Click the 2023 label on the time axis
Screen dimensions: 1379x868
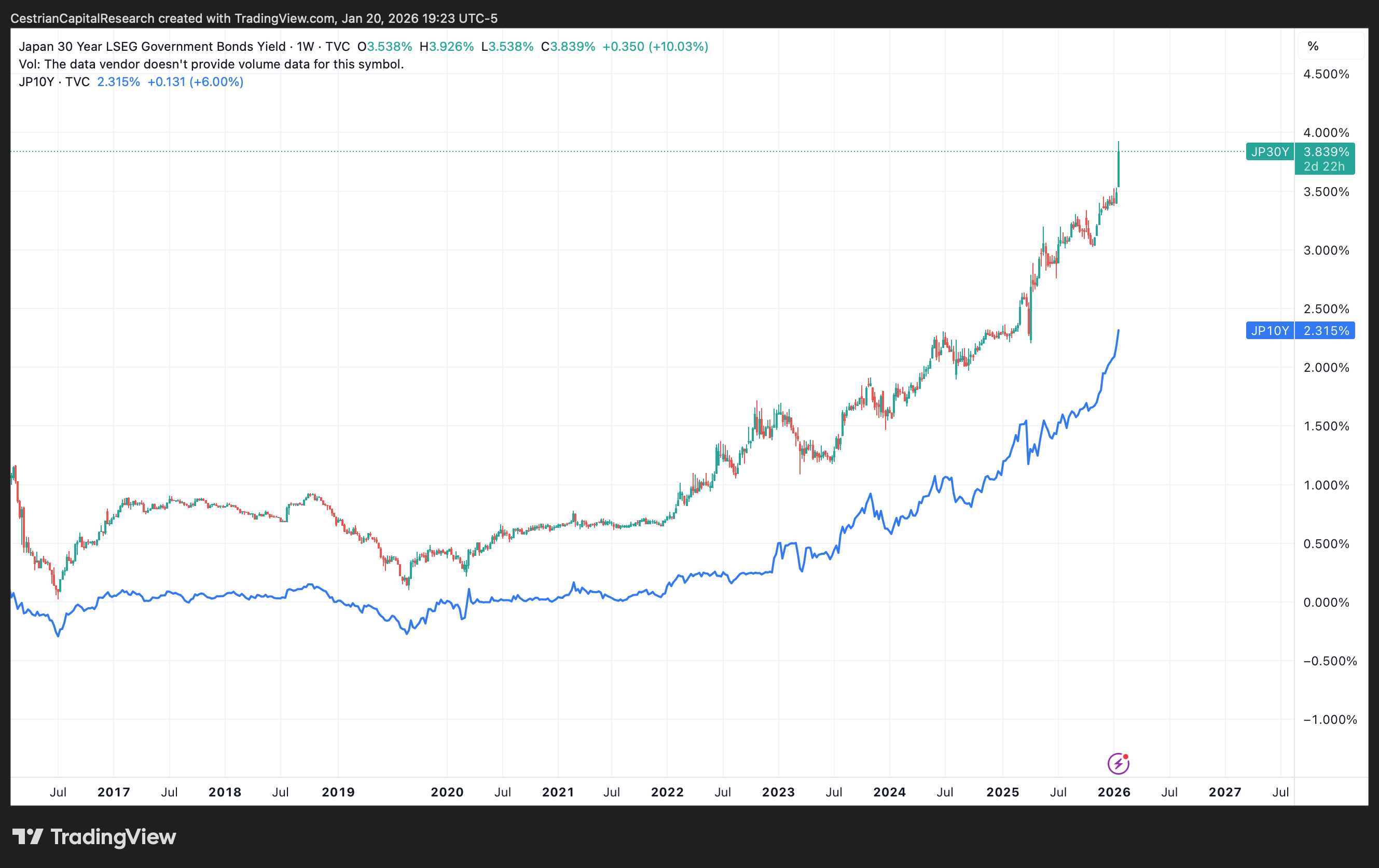click(778, 792)
